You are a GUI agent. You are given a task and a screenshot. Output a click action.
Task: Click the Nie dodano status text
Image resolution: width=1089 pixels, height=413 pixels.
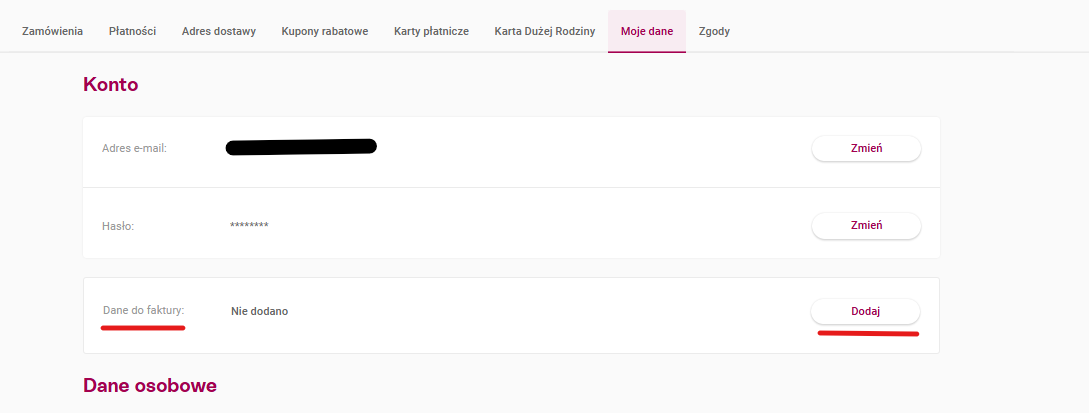click(x=259, y=311)
